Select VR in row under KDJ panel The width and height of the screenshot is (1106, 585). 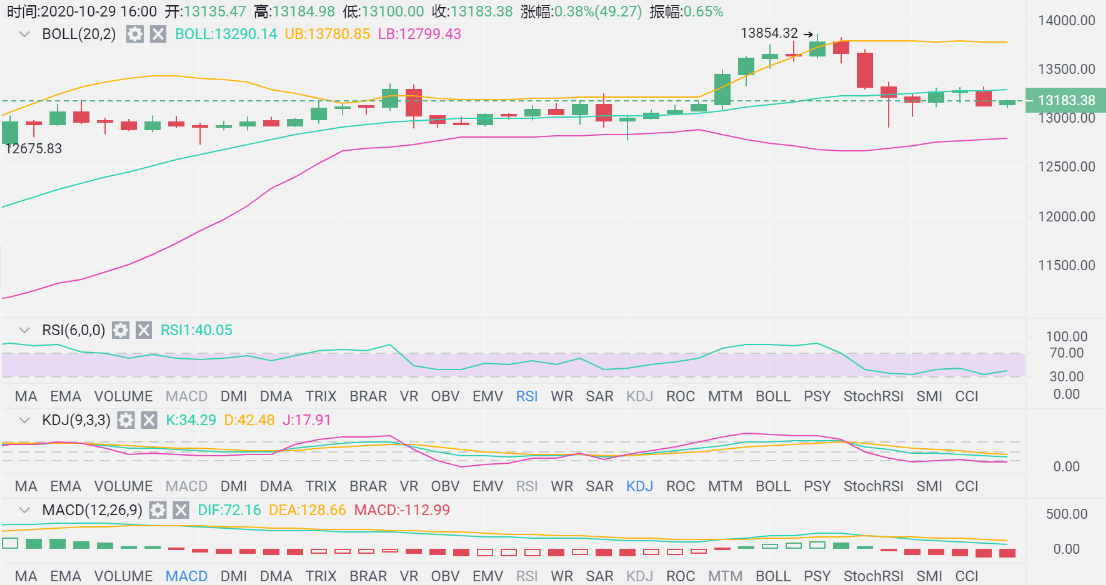click(409, 486)
